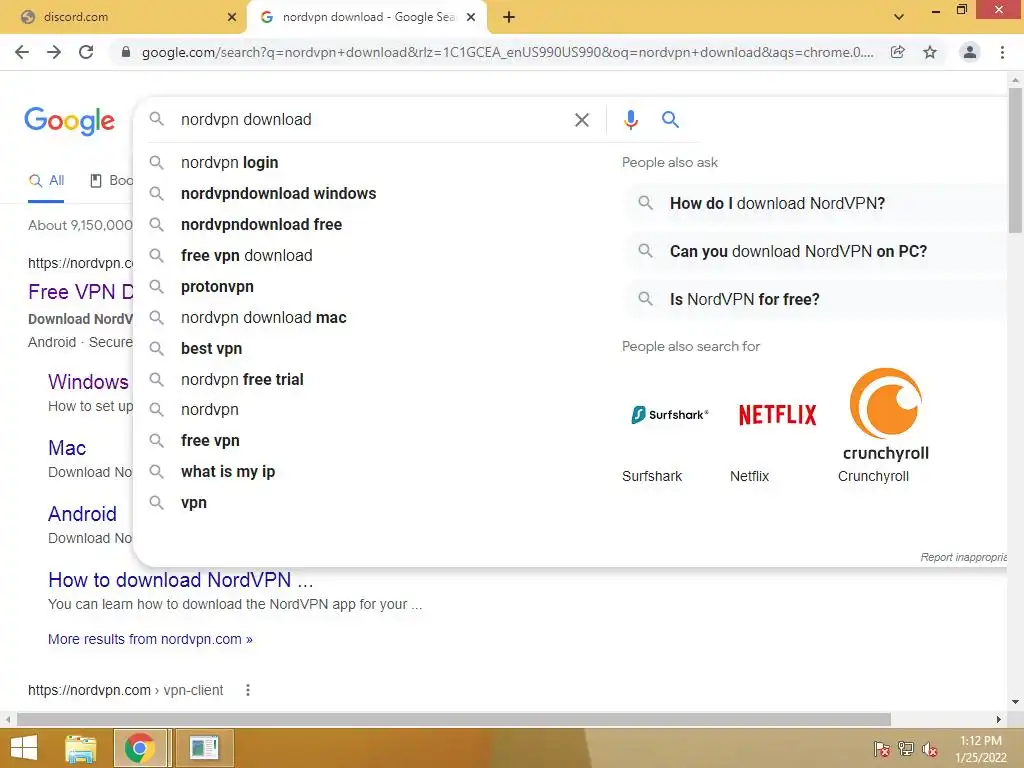Open the Windows sitelink

pos(88,382)
